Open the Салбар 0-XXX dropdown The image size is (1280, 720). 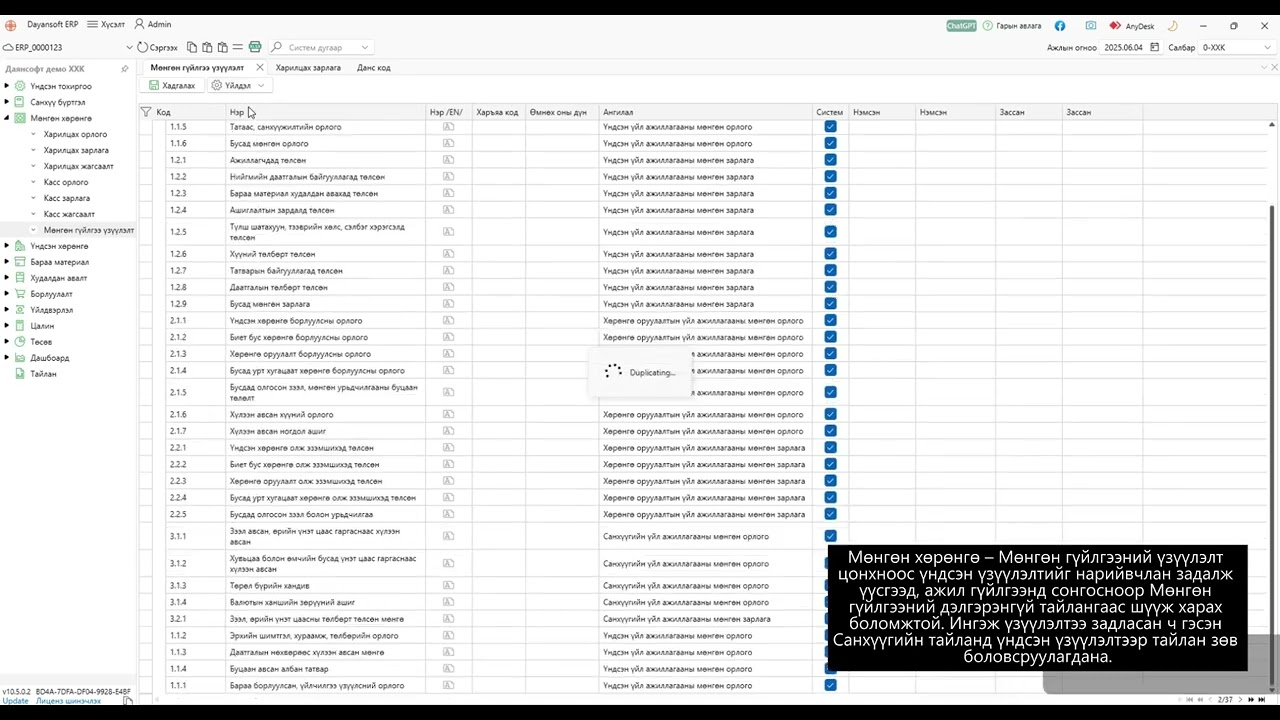point(1236,47)
